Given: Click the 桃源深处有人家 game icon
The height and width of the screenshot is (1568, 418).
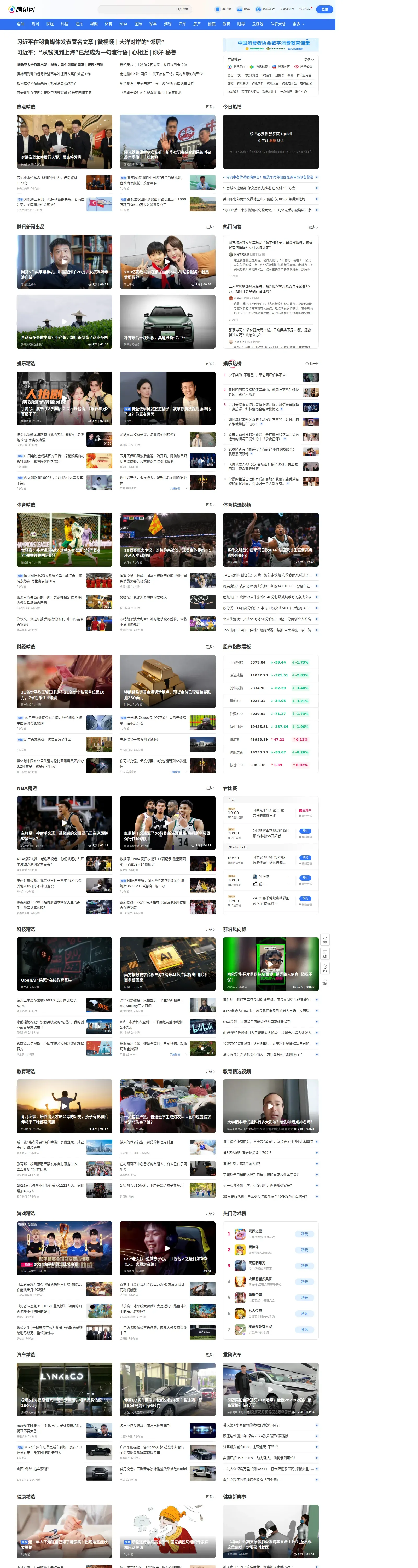Looking at the screenshot, I should click(x=241, y=1329).
